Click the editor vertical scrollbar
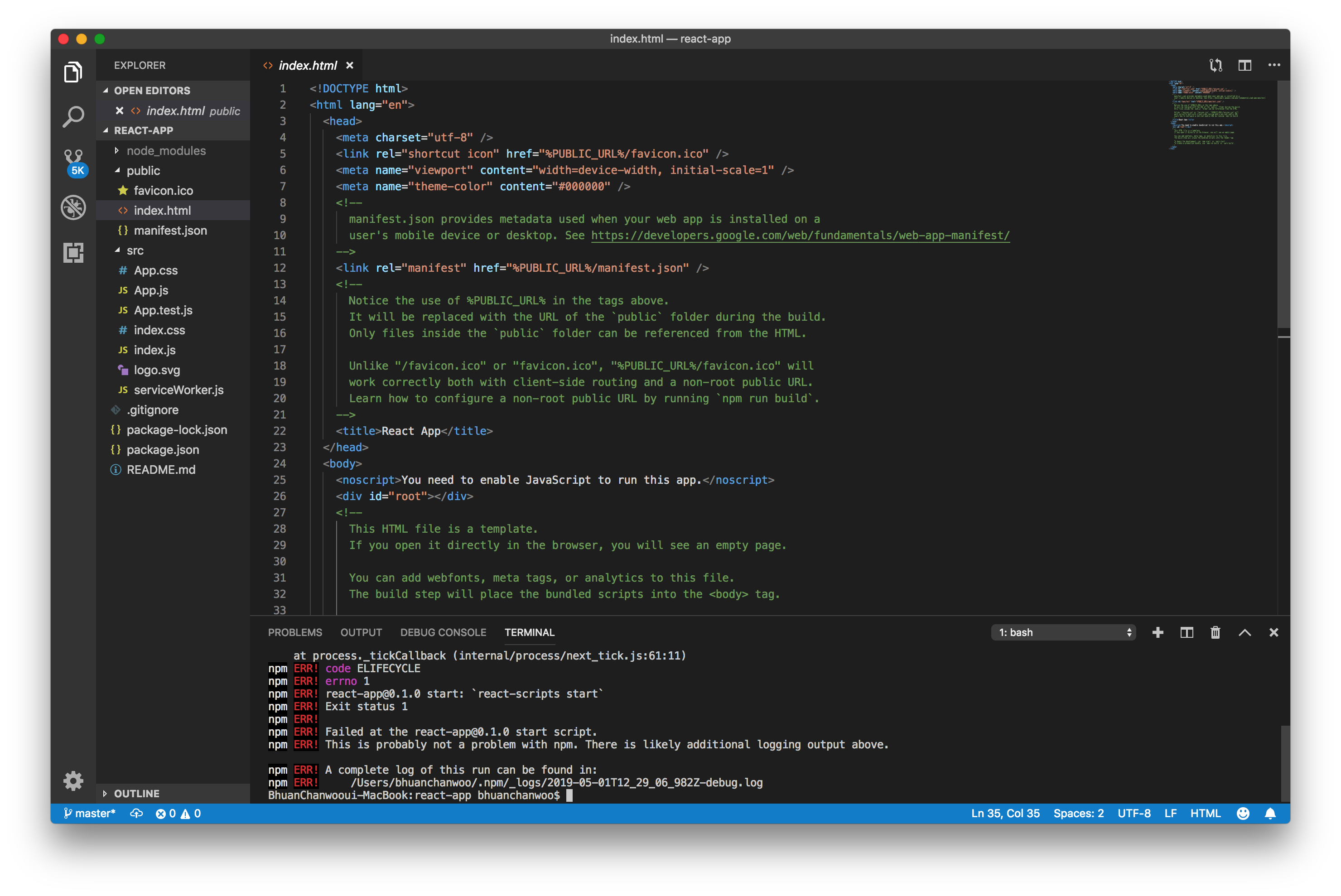This screenshot has width=1341, height=896. point(1283,206)
